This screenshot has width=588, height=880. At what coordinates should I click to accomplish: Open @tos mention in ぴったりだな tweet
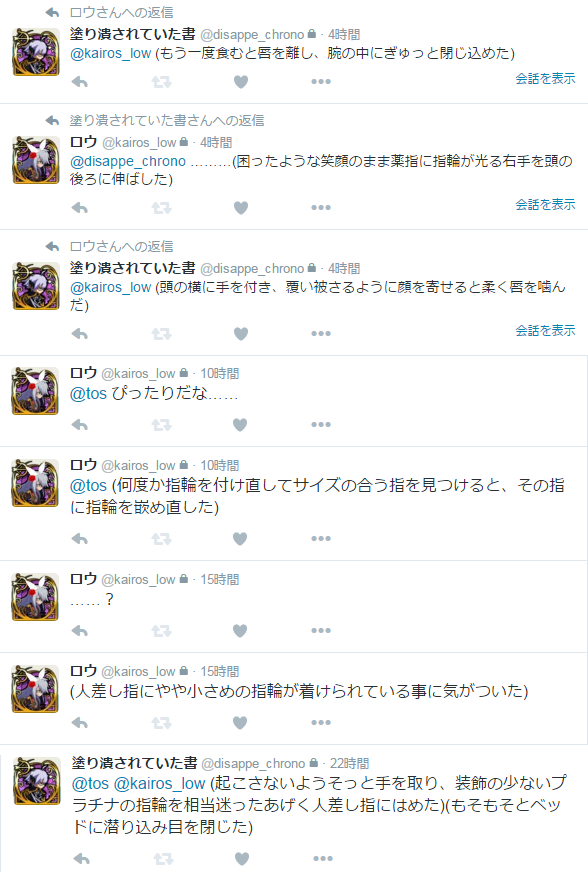point(88,393)
